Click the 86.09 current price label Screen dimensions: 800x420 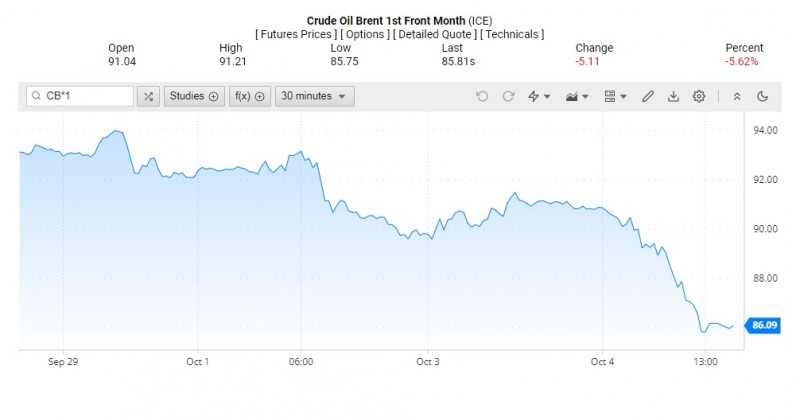pyautogui.click(x=764, y=325)
